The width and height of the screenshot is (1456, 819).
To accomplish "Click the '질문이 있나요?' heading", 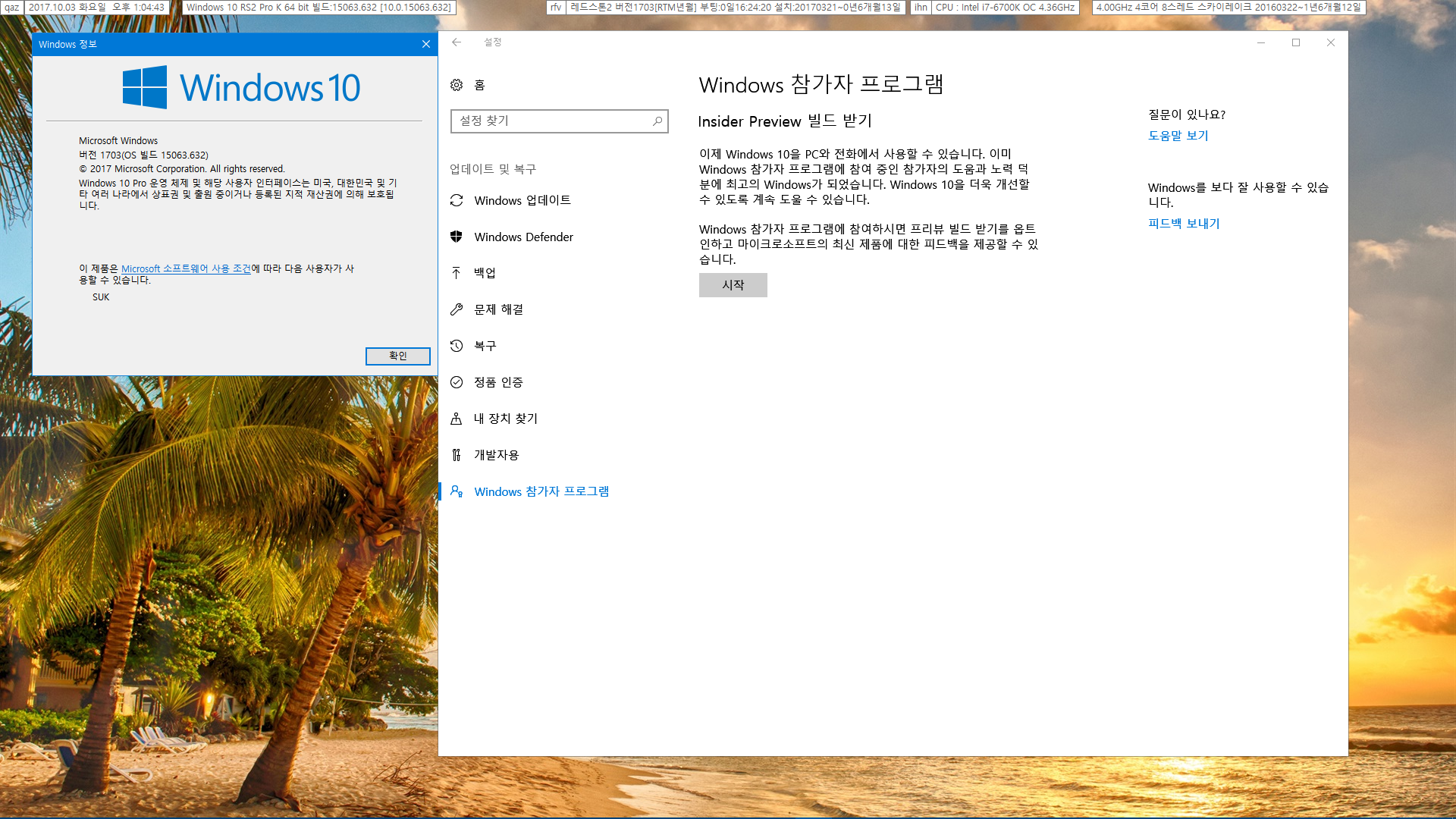I will click(1187, 115).
